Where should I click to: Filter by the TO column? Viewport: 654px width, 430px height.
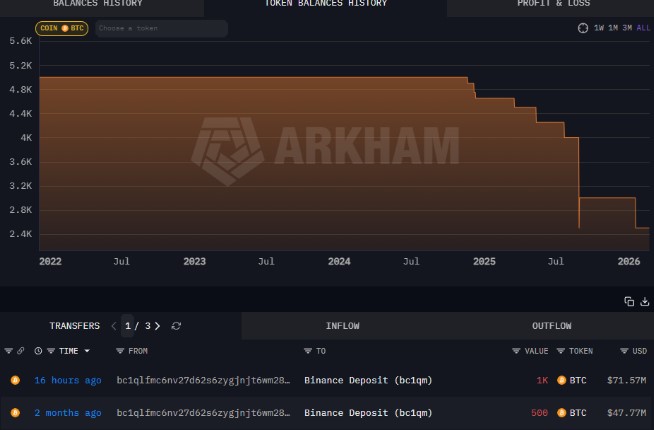tap(308, 351)
